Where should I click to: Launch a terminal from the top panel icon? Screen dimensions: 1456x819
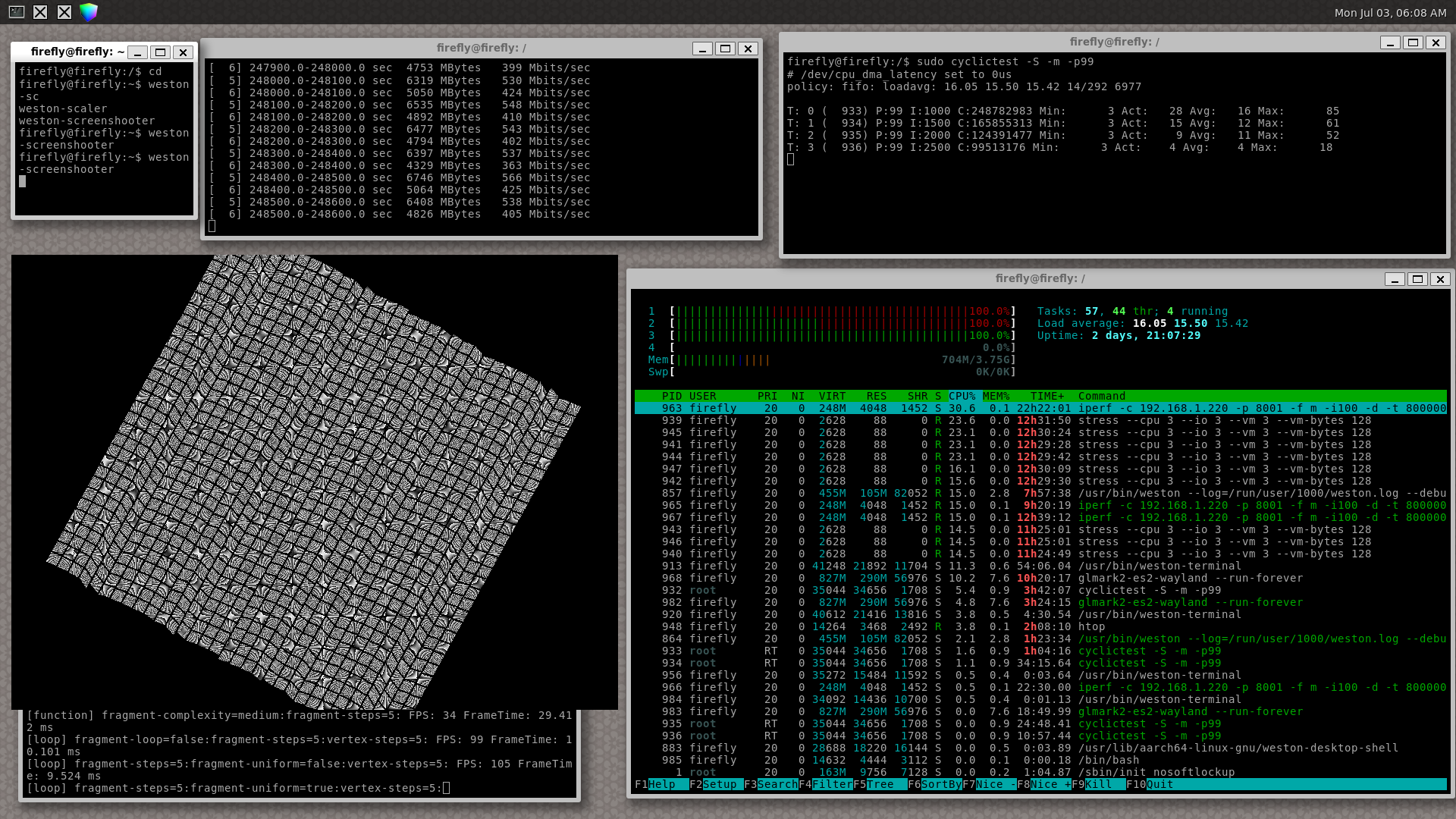pos(16,12)
